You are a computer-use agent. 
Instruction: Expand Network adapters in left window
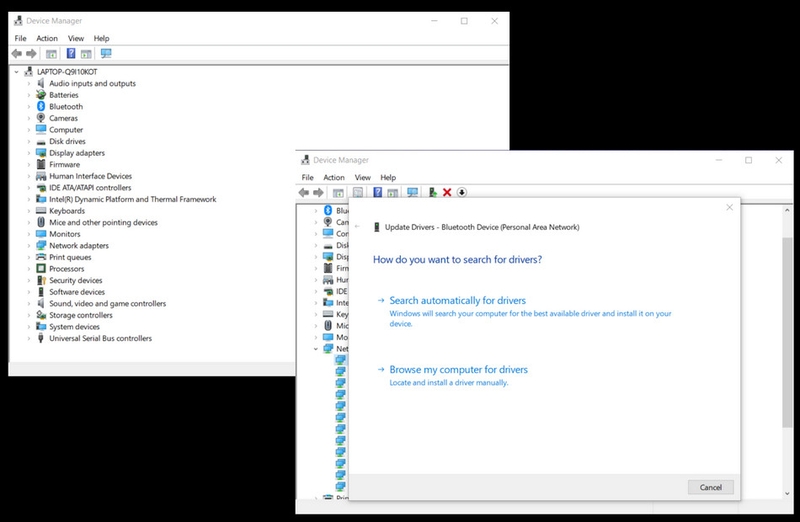(29, 245)
